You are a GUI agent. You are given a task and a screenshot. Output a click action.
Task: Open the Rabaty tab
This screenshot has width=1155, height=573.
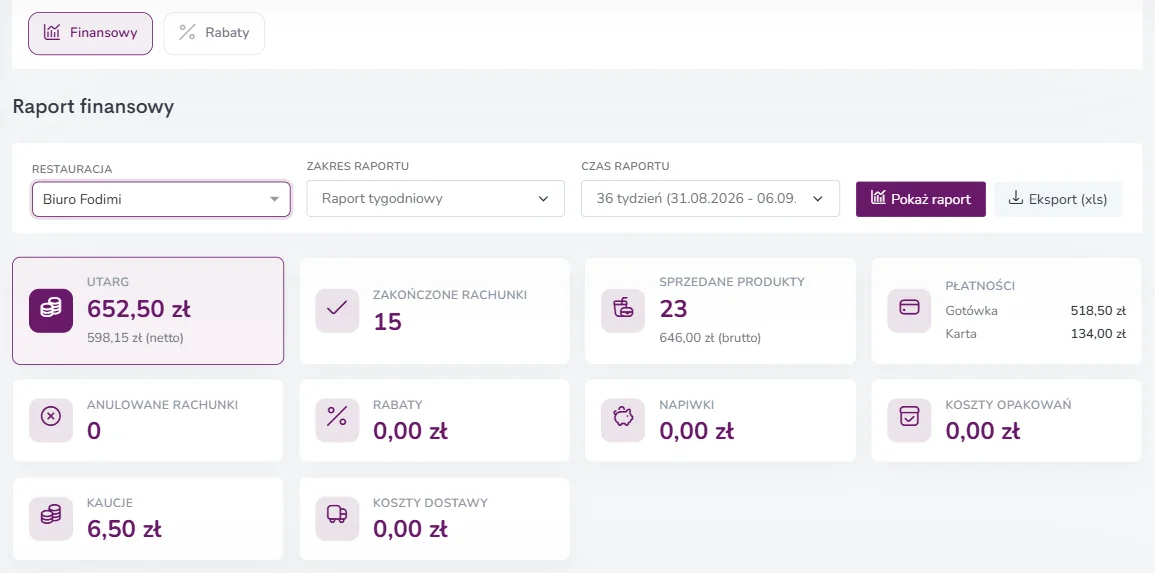[214, 33]
